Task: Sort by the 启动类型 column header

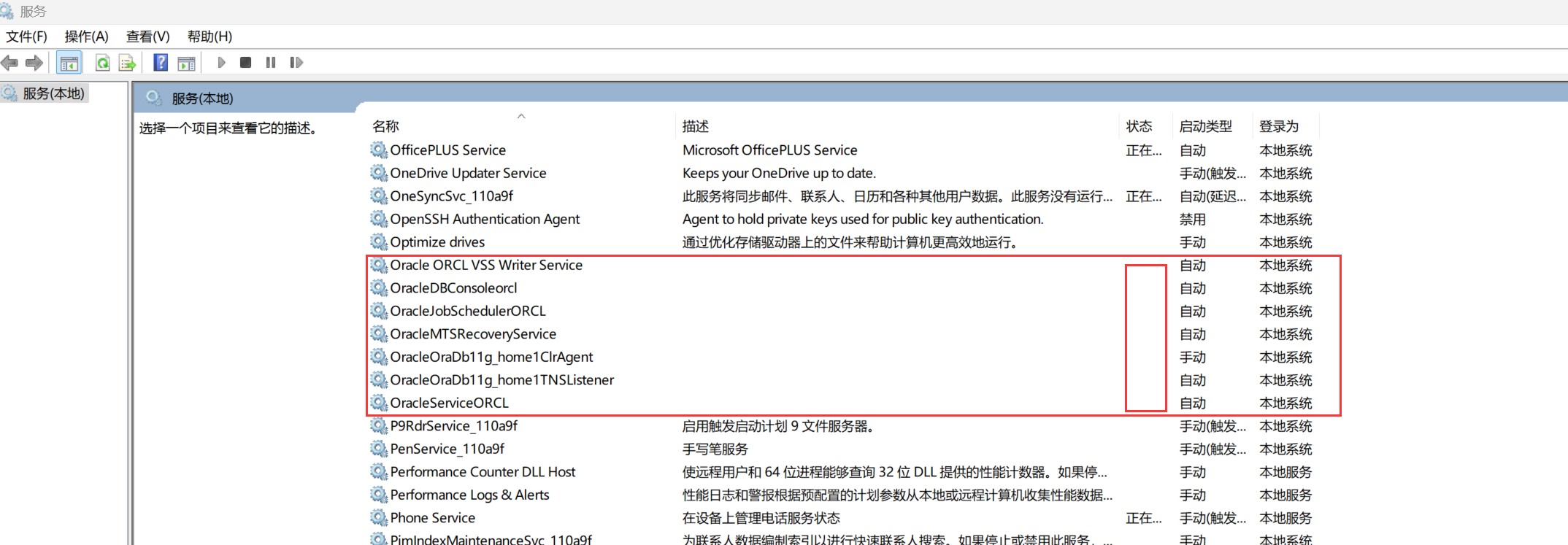Action: click(x=1206, y=126)
